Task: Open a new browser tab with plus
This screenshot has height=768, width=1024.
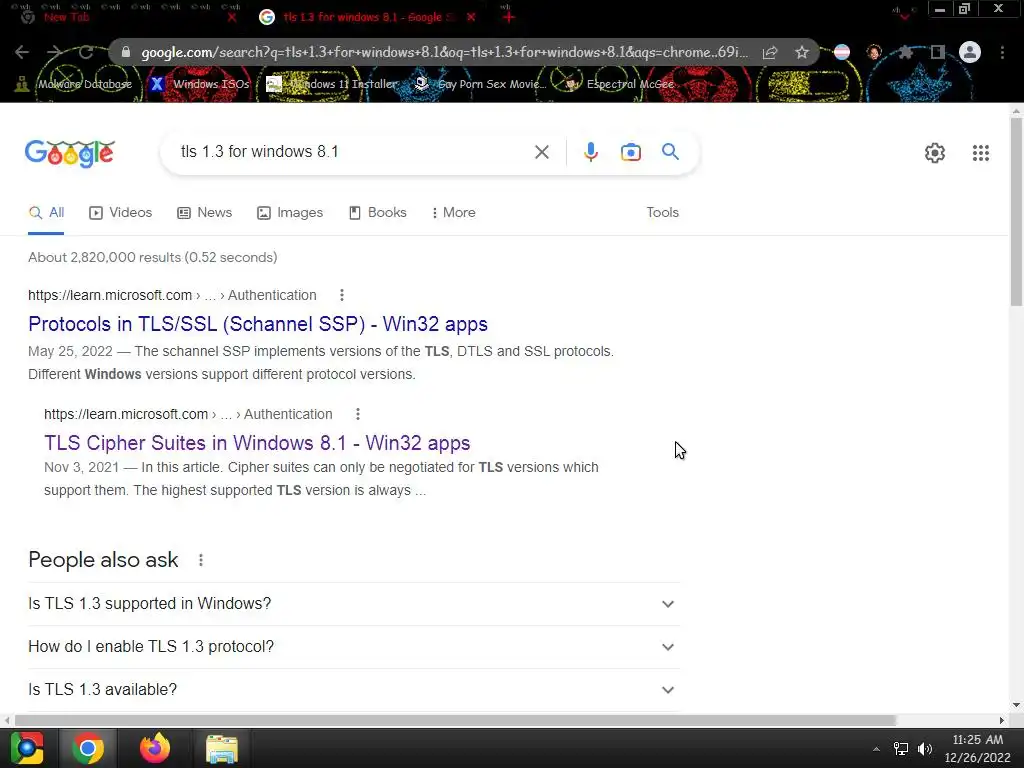Action: (x=509, y=18)
